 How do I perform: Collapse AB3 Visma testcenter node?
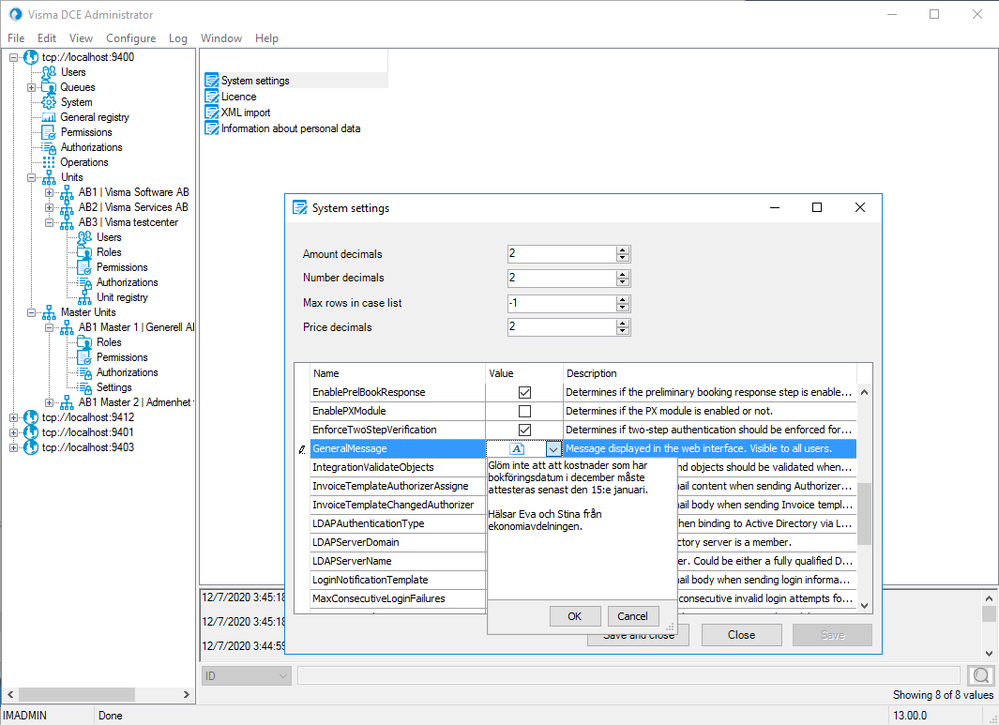[49, 222]
